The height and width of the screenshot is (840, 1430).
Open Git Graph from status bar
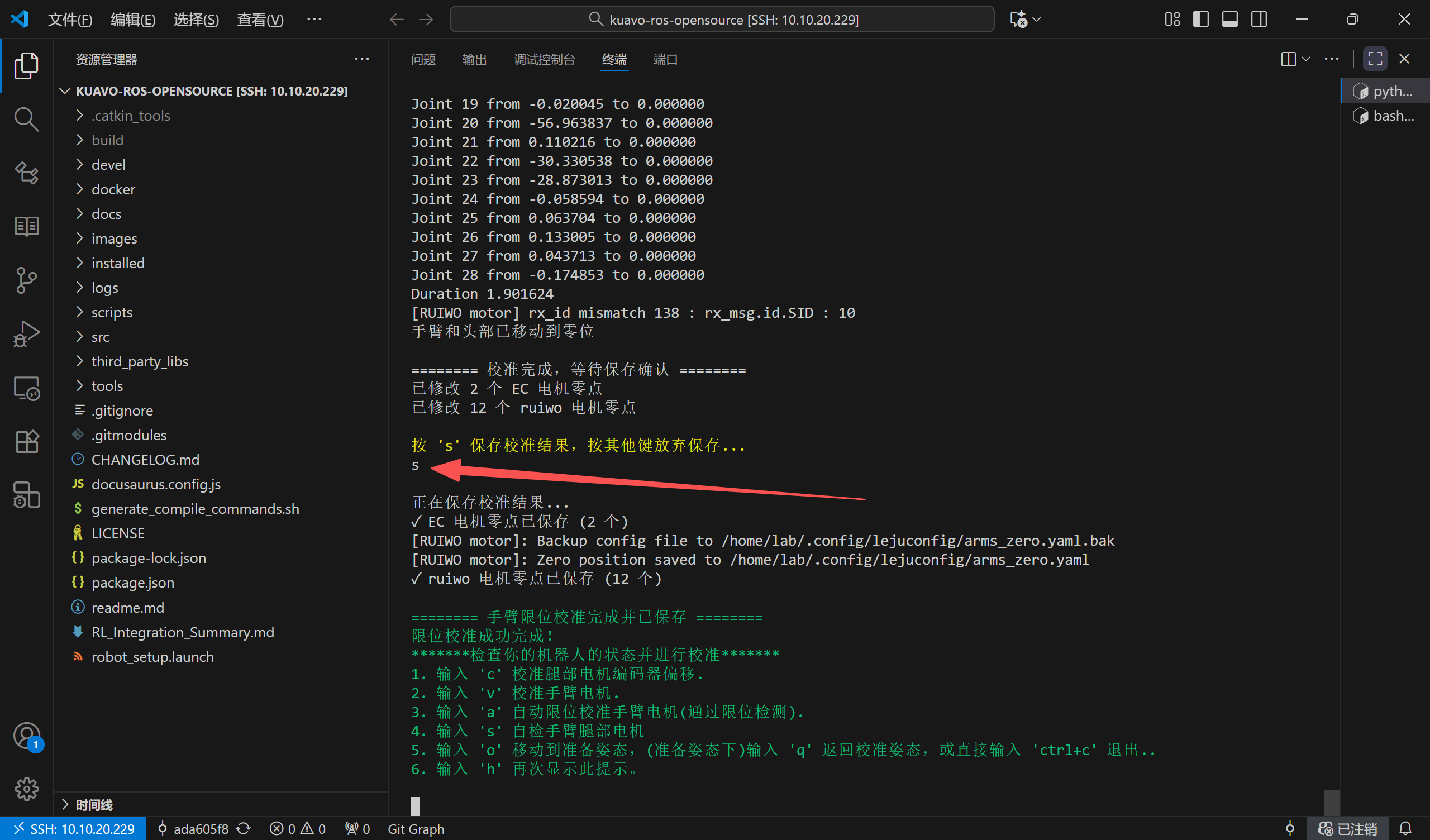coord(416,829)
